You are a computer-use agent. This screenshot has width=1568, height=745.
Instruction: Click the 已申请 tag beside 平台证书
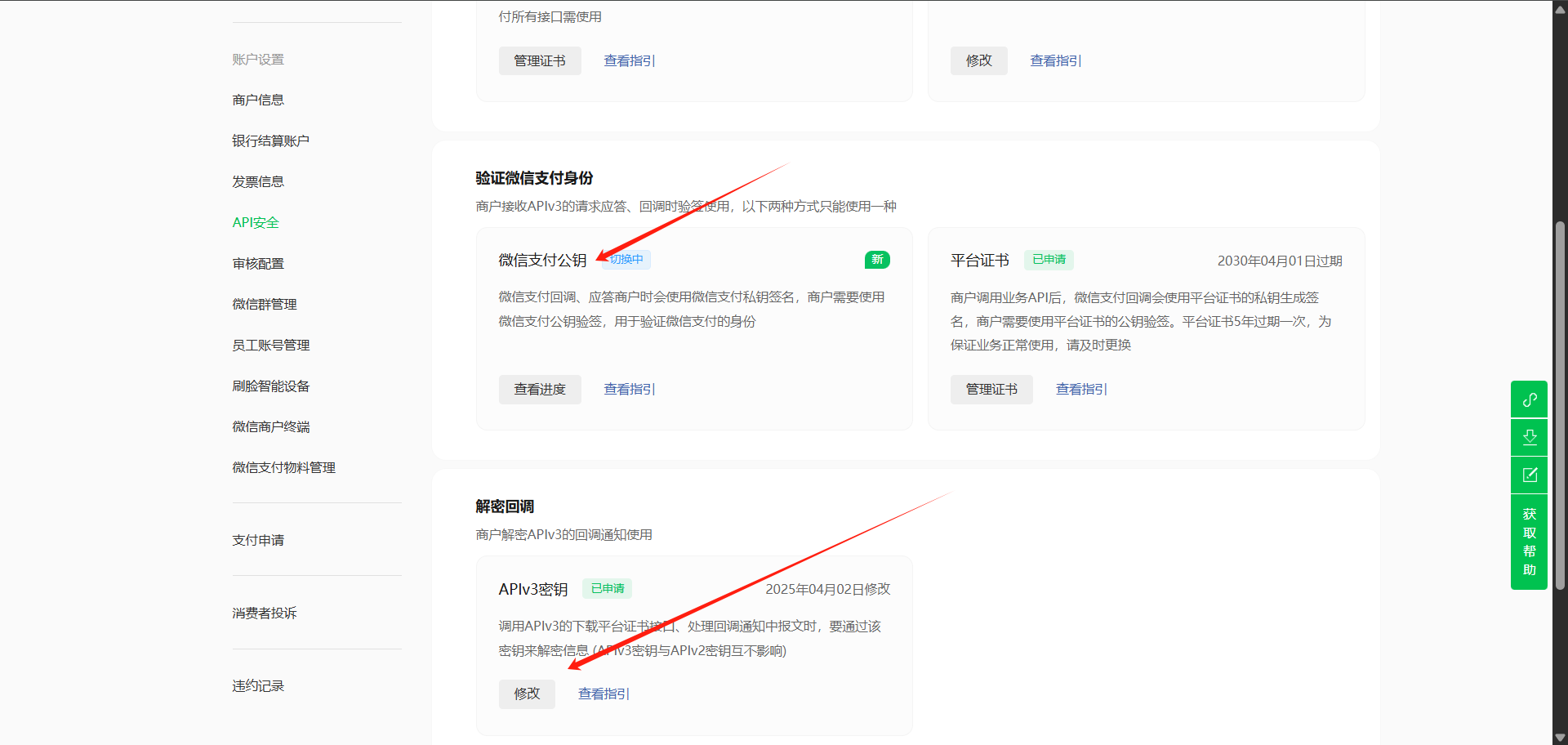tap(1049, 260)
